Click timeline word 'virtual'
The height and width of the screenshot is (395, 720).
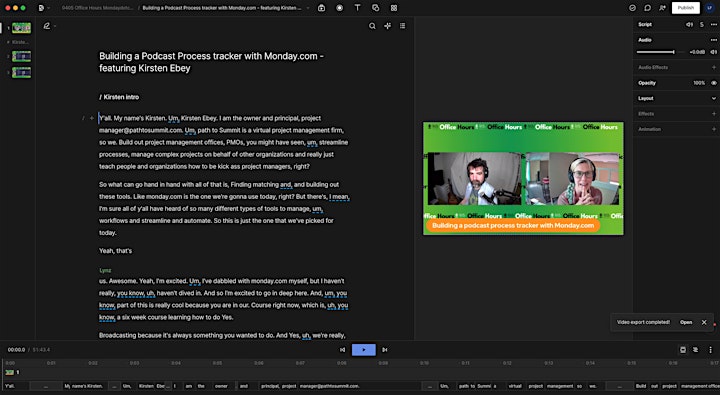coord(515,386)
